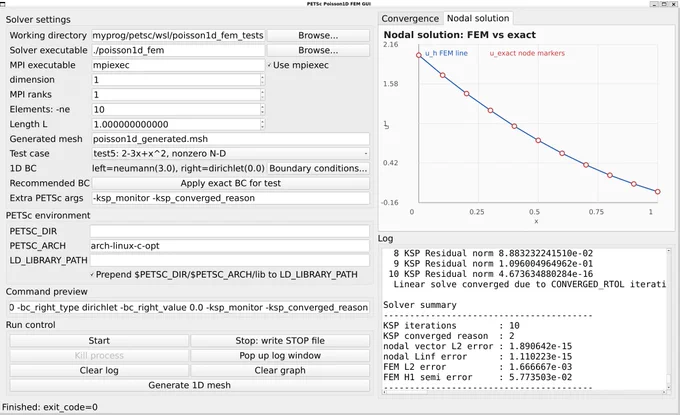Viewport: 680px width, 415px height.
Task: Click the 'nodal Linf error' log line
Action: [477, 356]
